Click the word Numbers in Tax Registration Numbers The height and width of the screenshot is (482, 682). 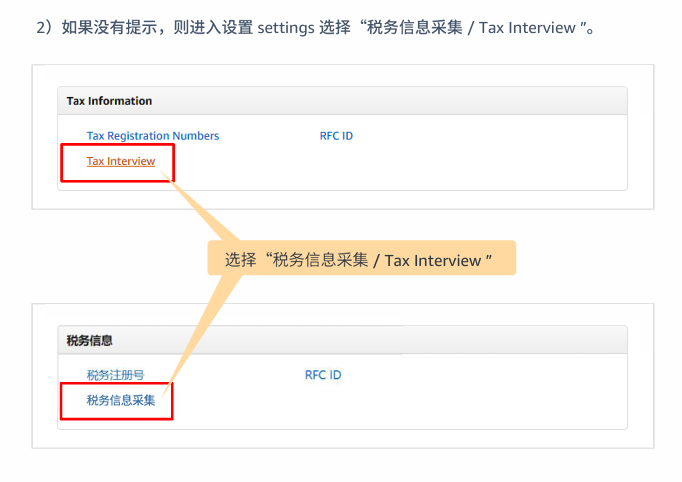click(x=196, y=136)
